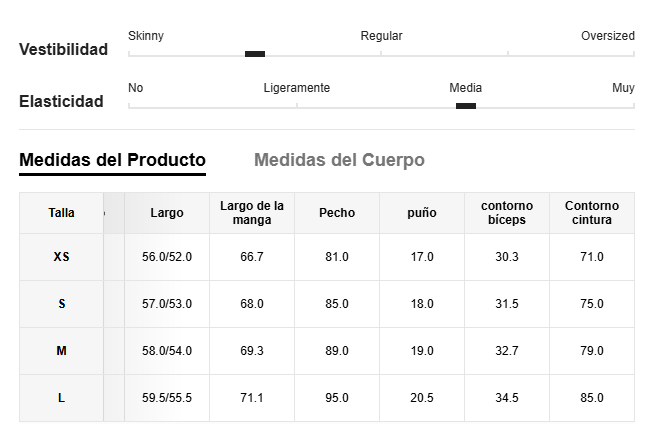Click the Vestibilidad slider marker

255,54
